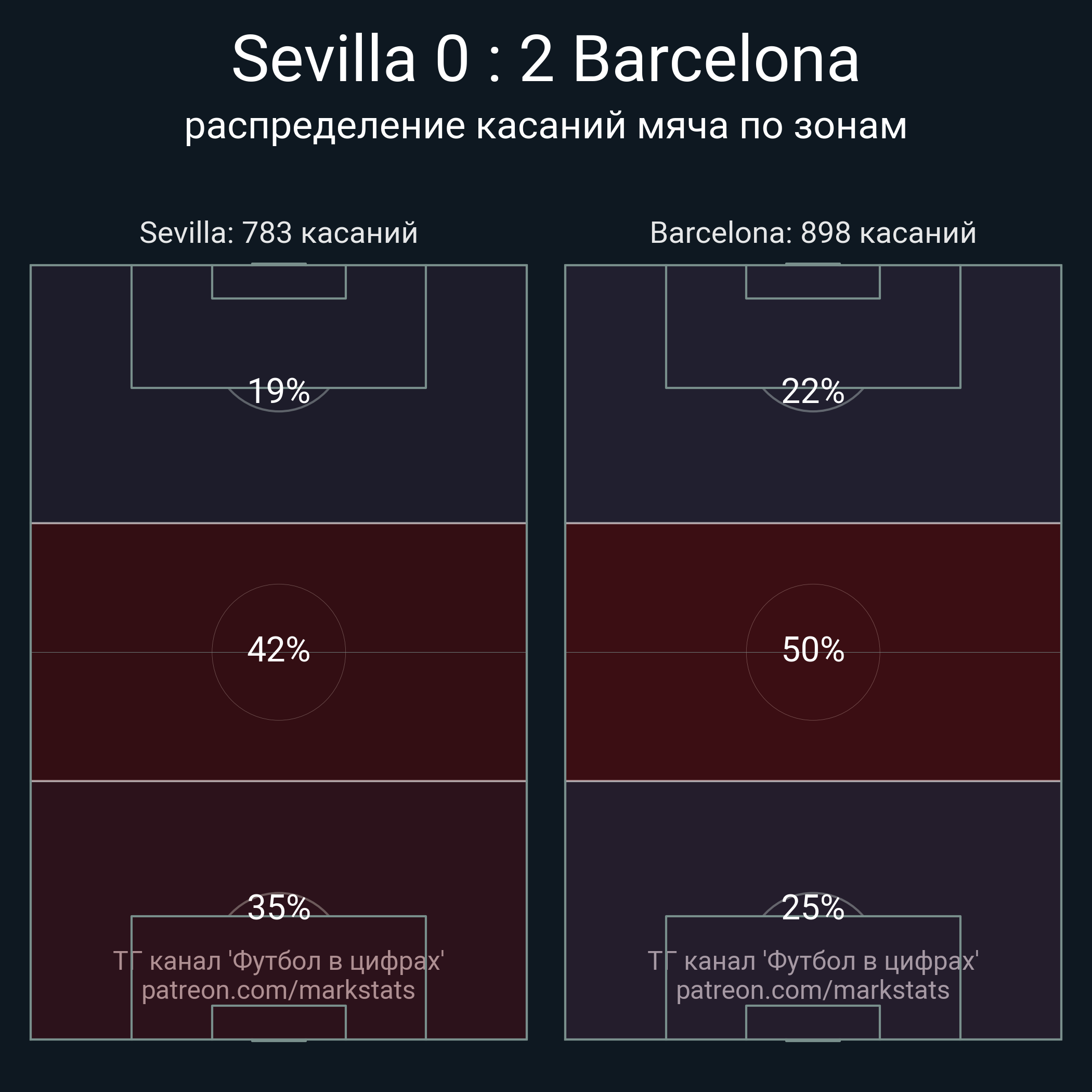The height and width of the screenshot is (1092, 1092).
Task: Click the bottom six-yard box on Sevilla pitch
Action: point(279,1022)
